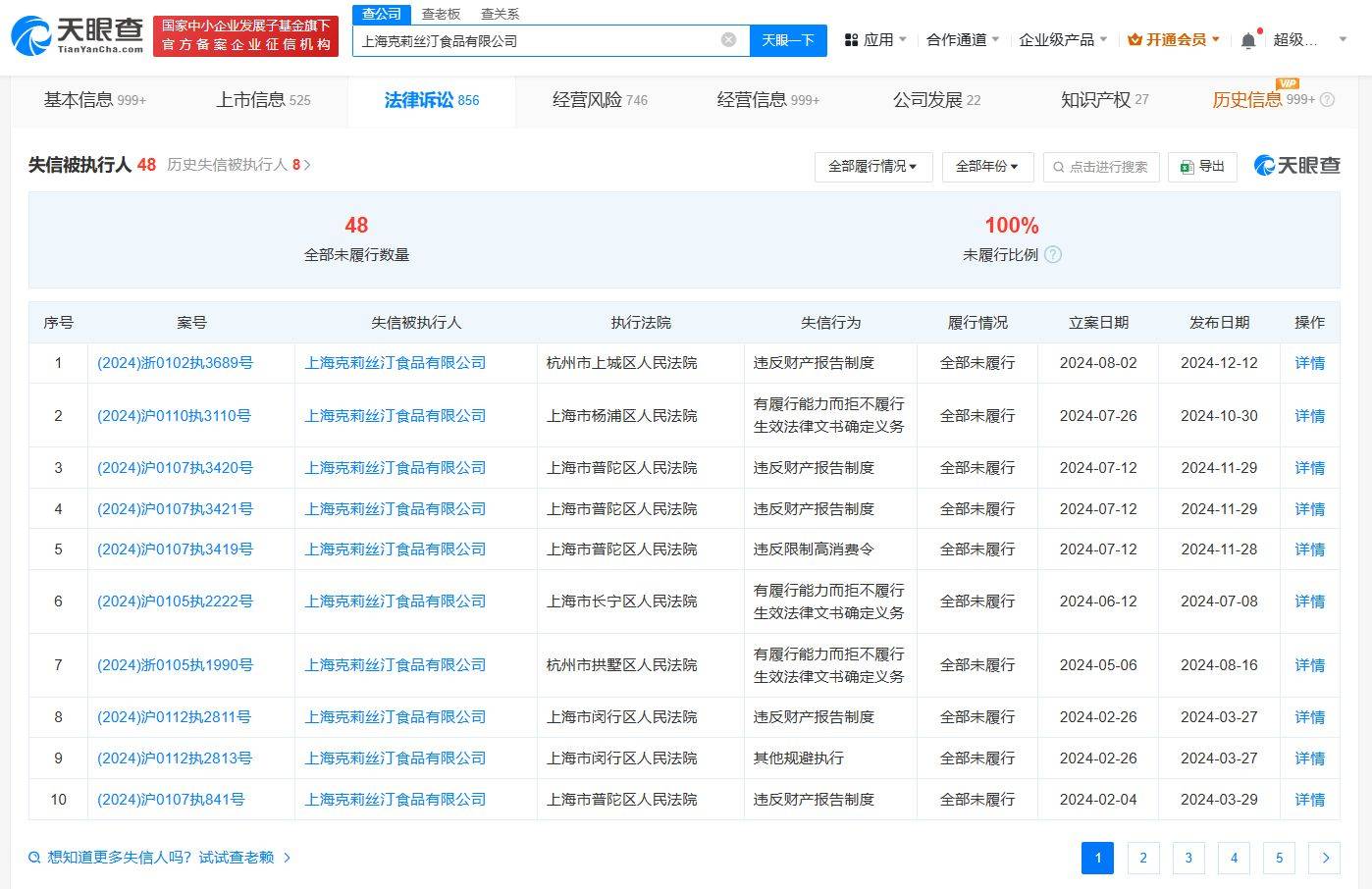Viewport: 1372px width, 889px height.
Task: Switch to 上市信息 tab
Action: pos(263,100)
